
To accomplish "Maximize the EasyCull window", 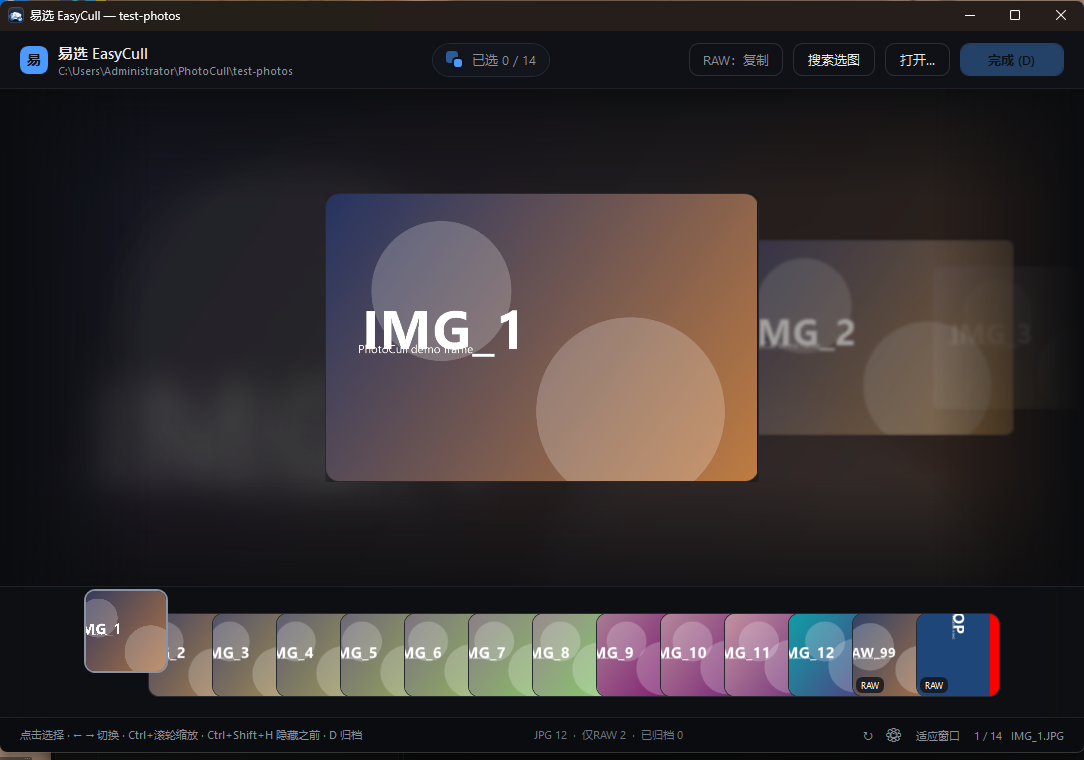I will [1015, 15].
